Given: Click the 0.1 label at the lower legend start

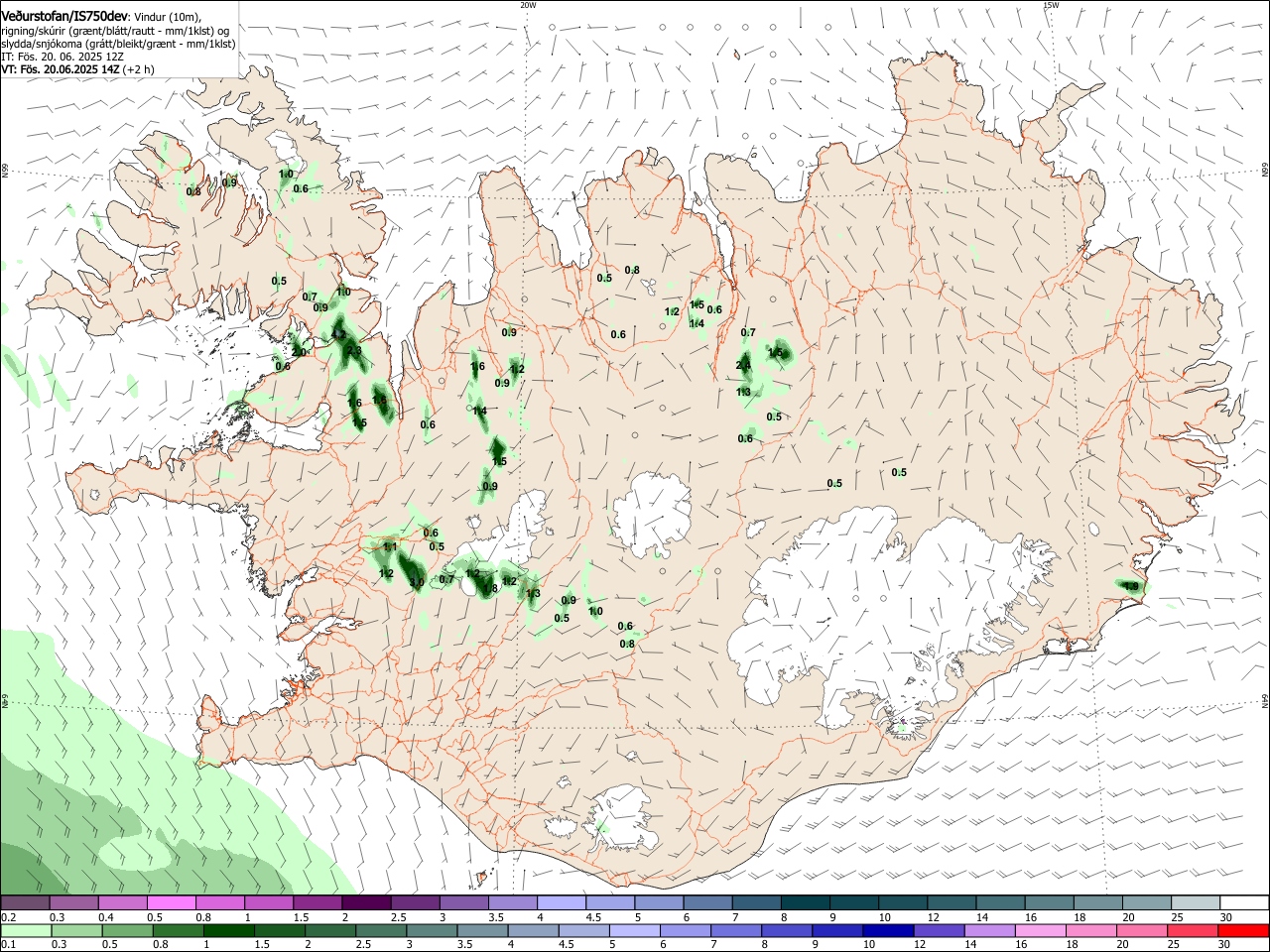Looking at the screenshot, I should pyautogui.click(x=8, y=945).
